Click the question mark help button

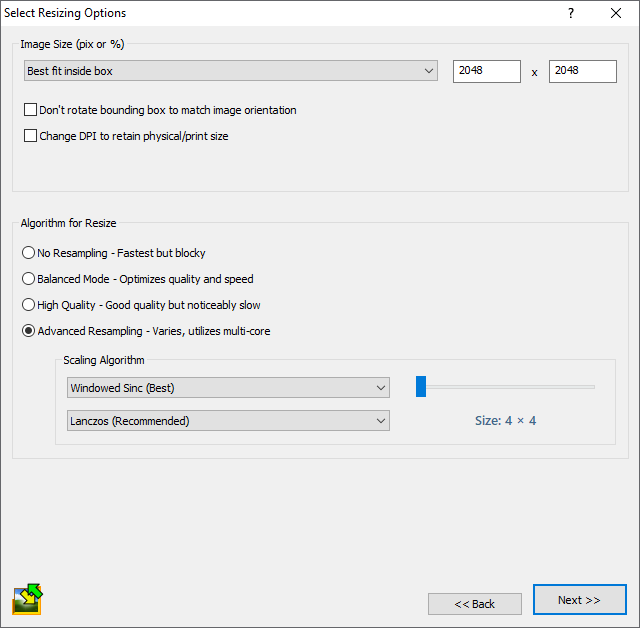pos(571,13)
